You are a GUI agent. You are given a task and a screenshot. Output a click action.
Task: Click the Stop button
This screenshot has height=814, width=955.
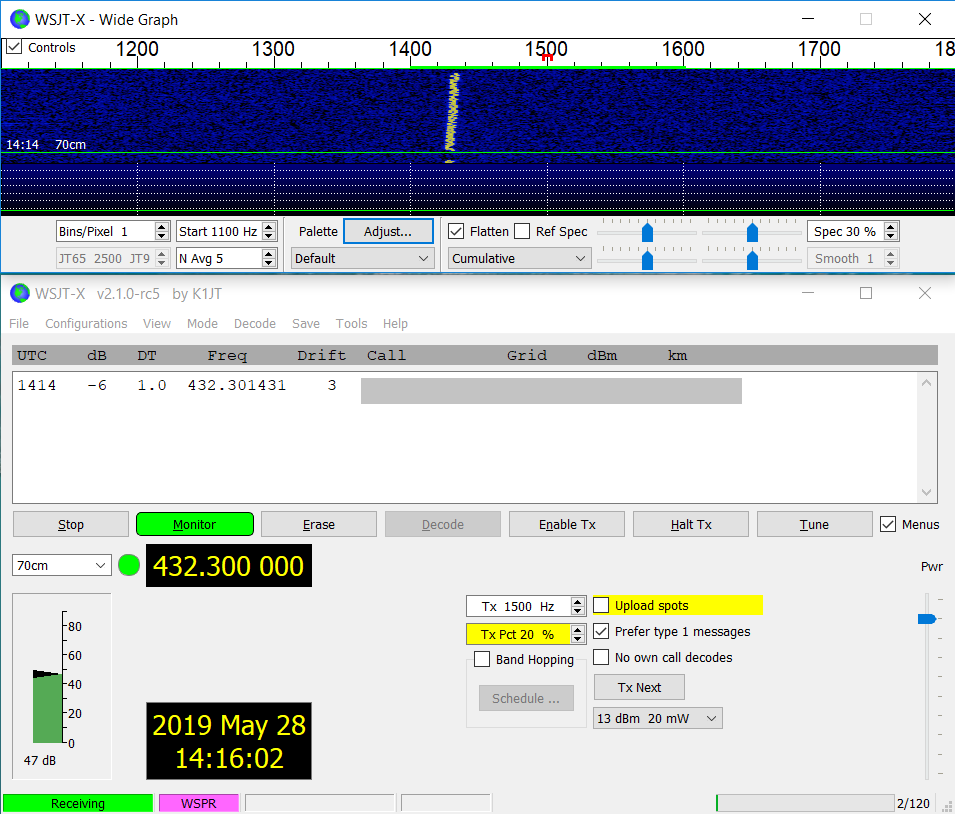click(x=71, y=525)
